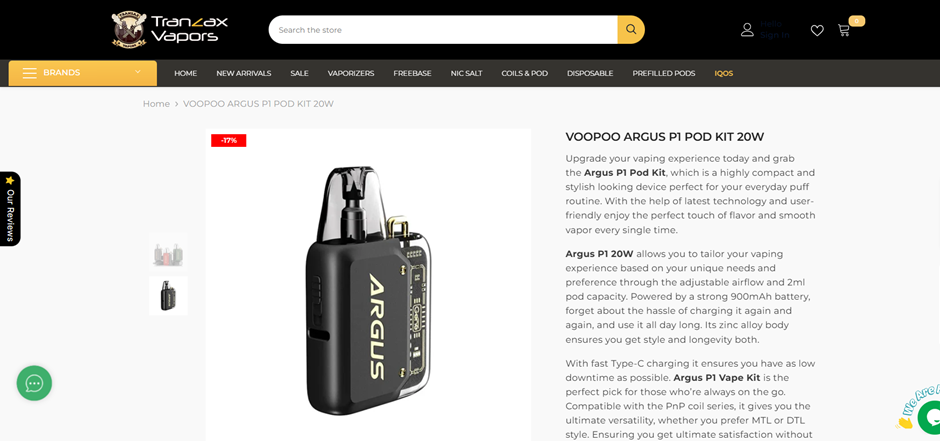Open the green chat bubble widget
Screen dimensions: 940x441
pyautogui.click(x=34, y=383)
